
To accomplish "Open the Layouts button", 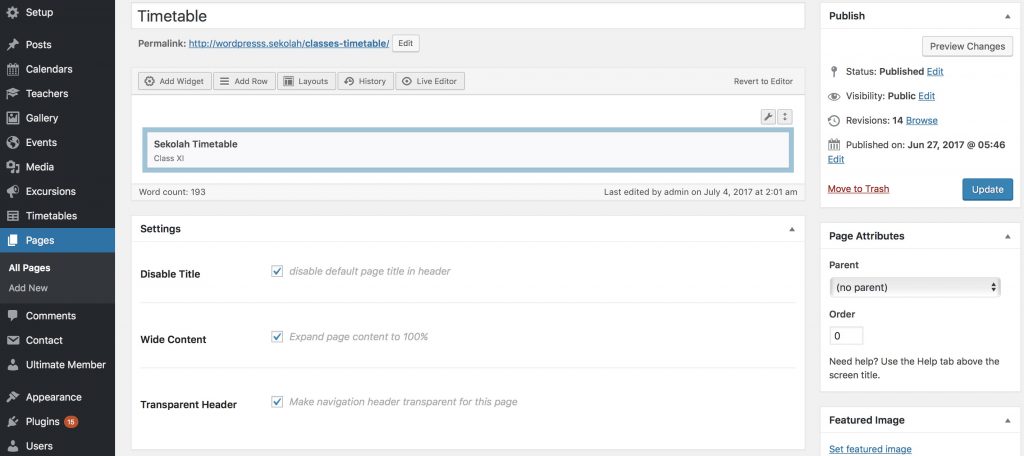I will coord(306,82).
